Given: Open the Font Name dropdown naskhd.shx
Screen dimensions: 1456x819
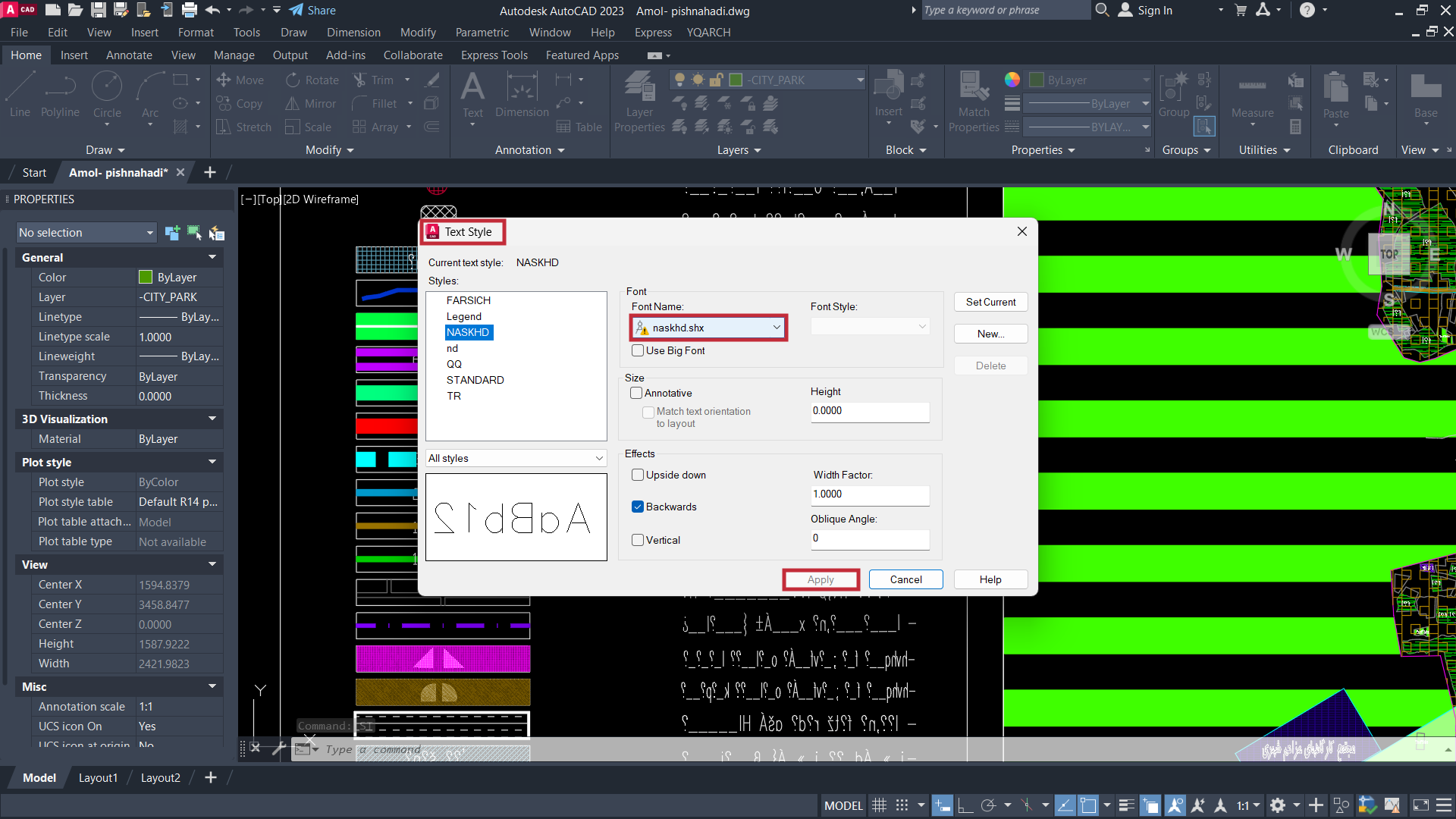Looking at the screenshot, I should pyautogui.click(x=708, y=328).
